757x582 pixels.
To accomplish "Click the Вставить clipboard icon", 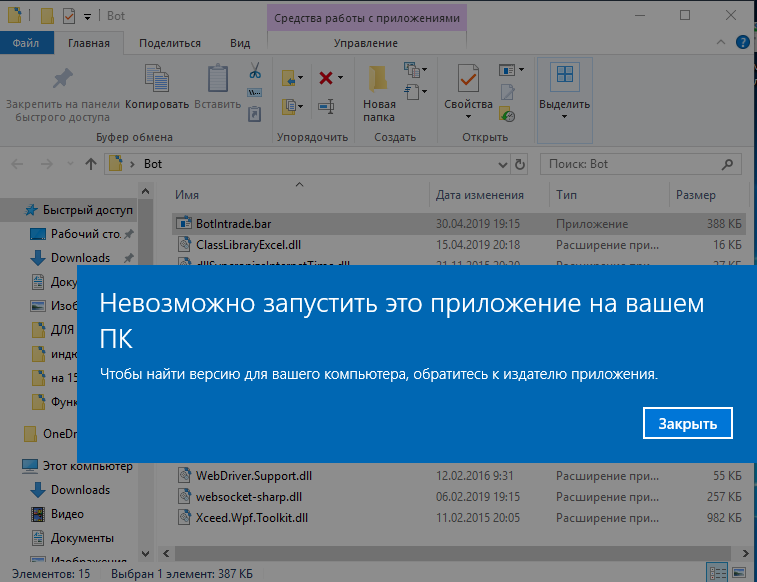I will [x=218, y=78].
